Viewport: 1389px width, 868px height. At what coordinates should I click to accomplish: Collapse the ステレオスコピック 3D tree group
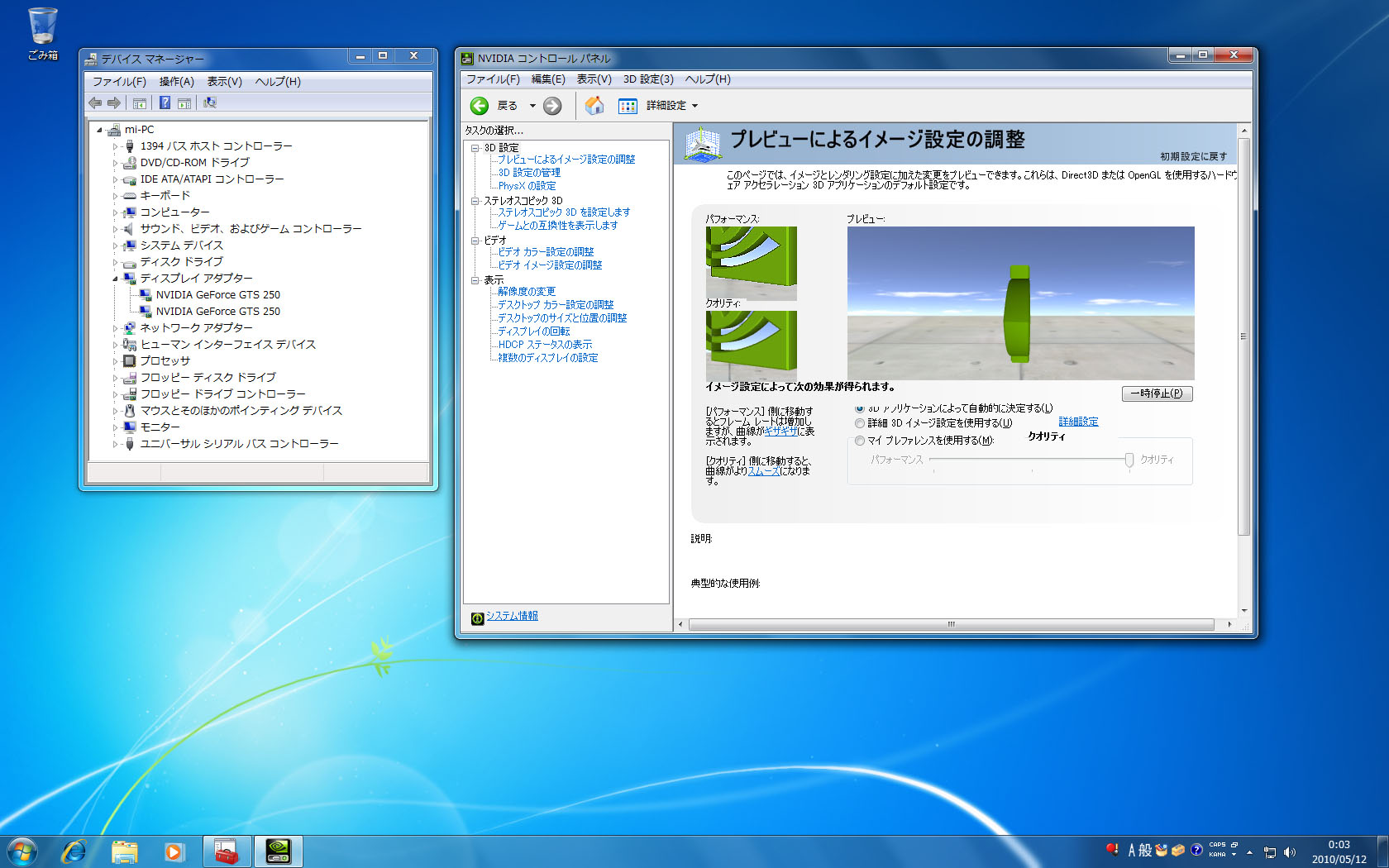tap(475, 201)
